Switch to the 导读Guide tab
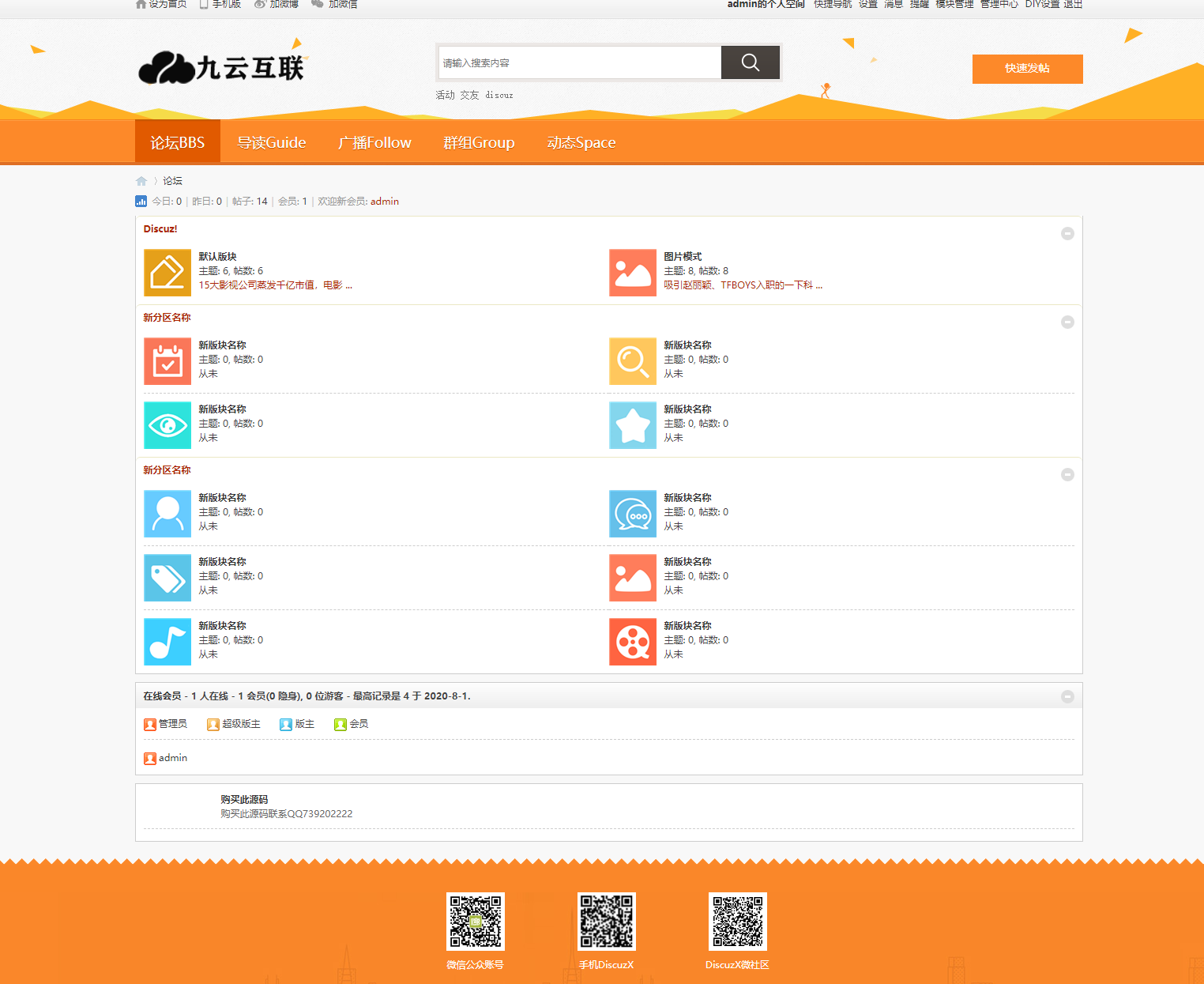Screen dimensions: 1204x984 (272, 142)
